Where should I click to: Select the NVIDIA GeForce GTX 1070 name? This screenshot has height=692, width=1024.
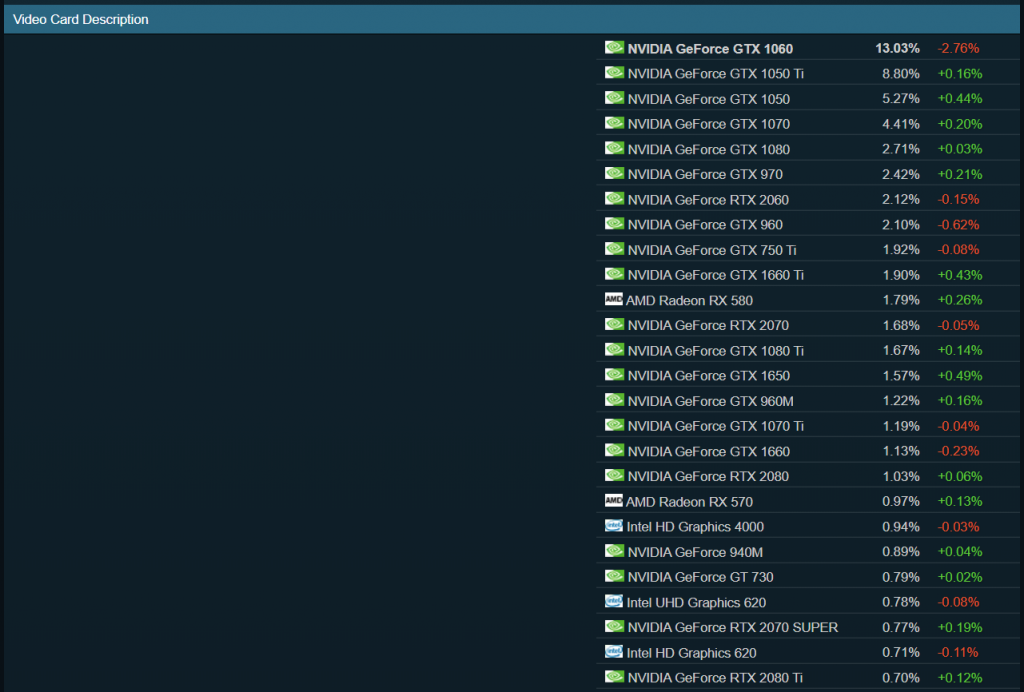coord(709,124)
